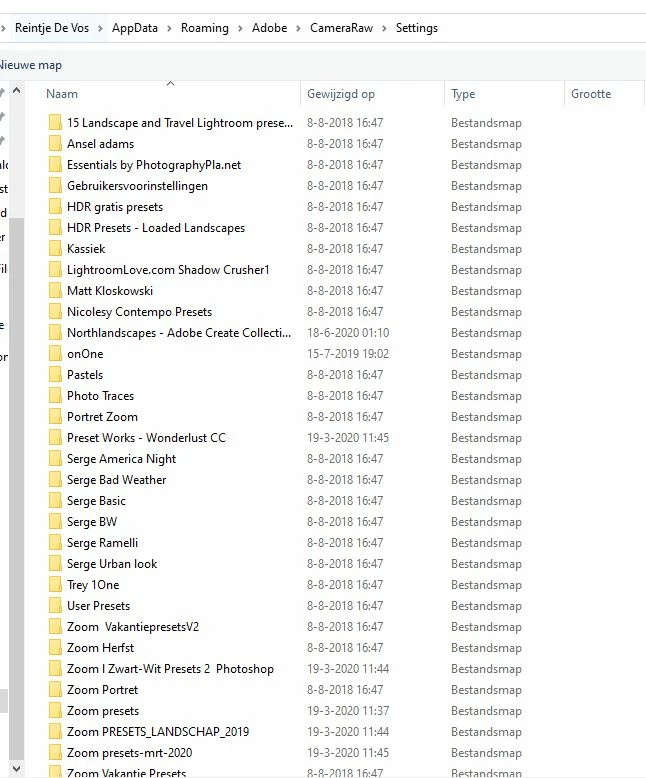Screen dimensions: 646x778
Task: Click folder icon of Zoom presets
Action: [x=55, y=711]
